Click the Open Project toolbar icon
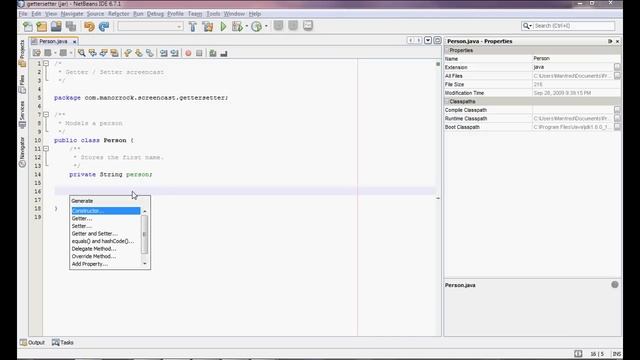Screen dimensions: 640x360 56,27
